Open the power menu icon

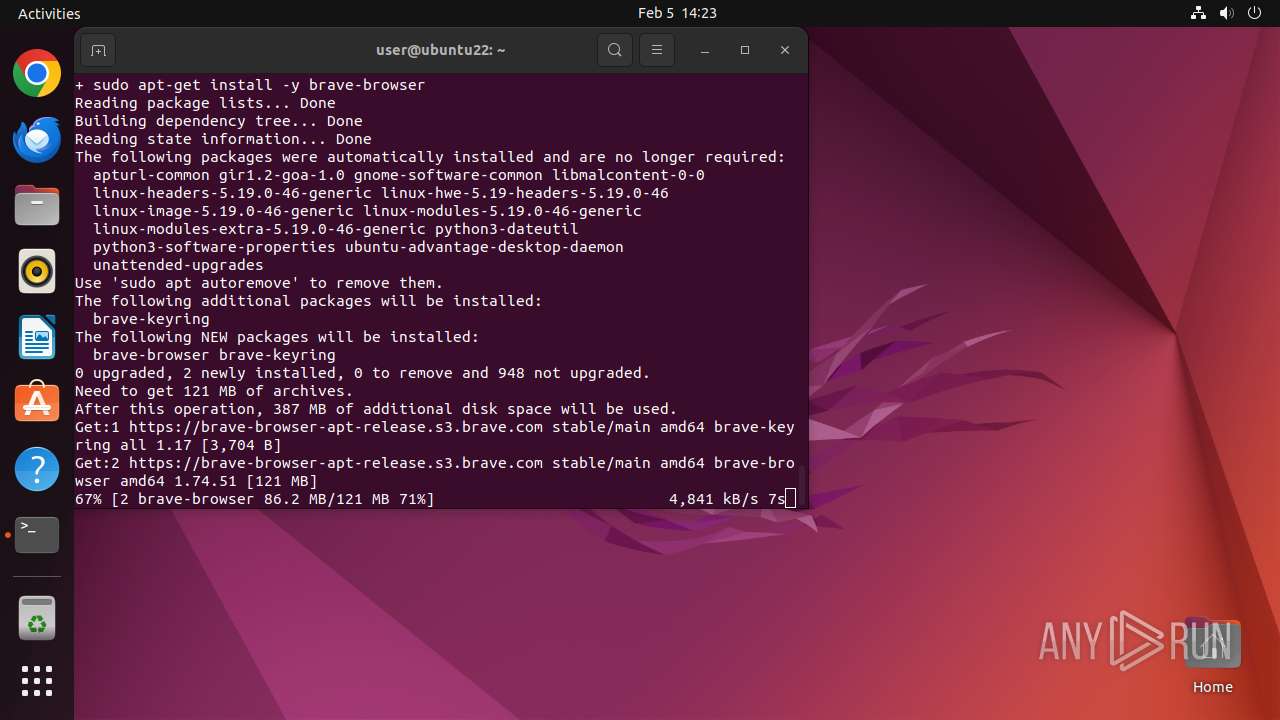coord(1254,13)
